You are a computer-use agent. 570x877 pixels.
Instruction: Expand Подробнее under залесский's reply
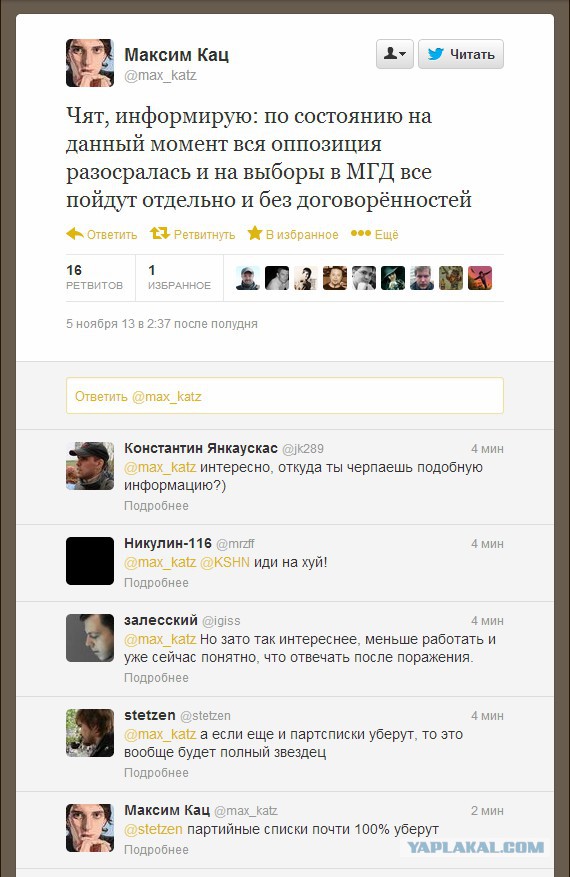[156, 678]
